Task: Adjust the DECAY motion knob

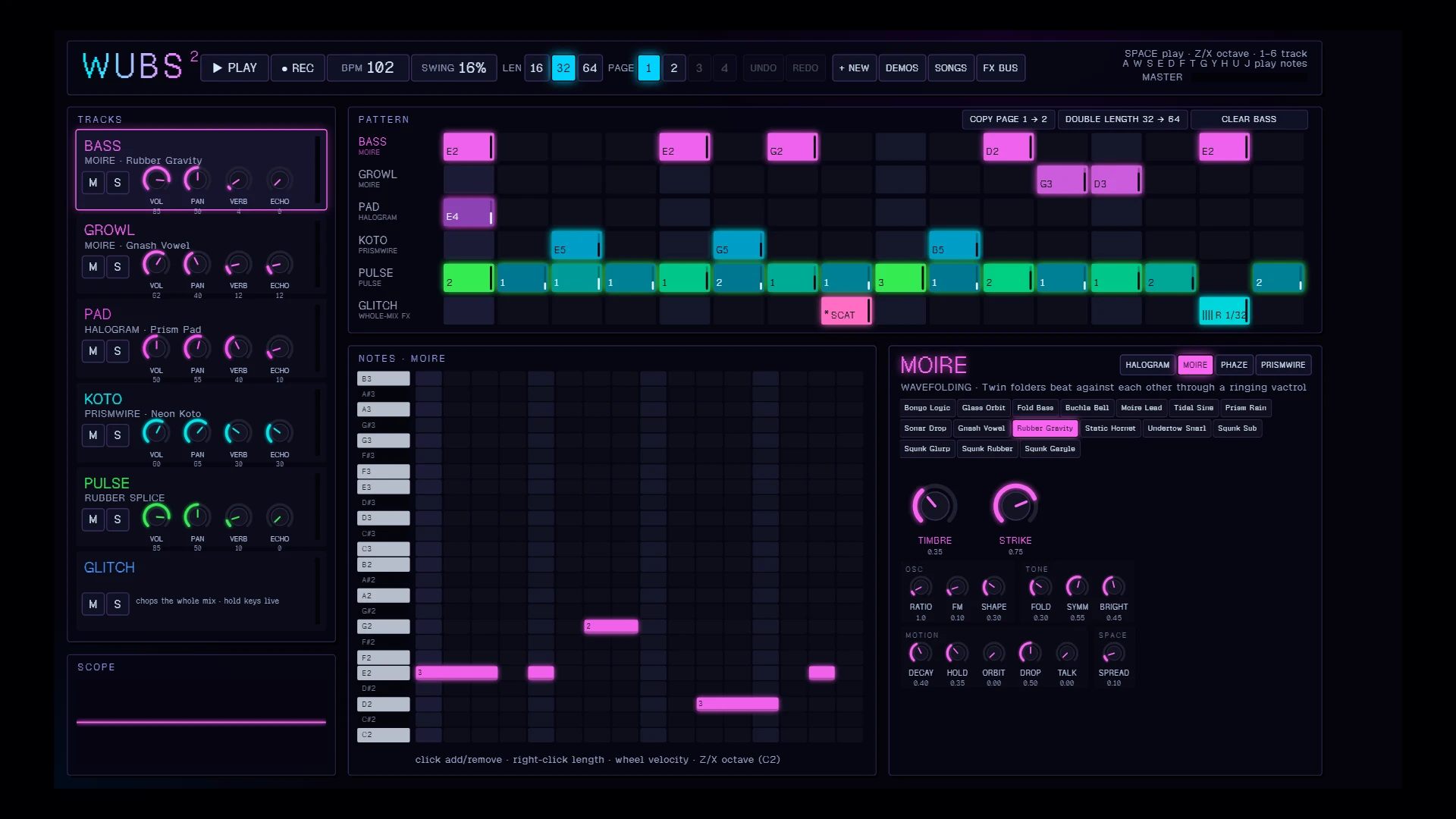Action: coord(921,654)
